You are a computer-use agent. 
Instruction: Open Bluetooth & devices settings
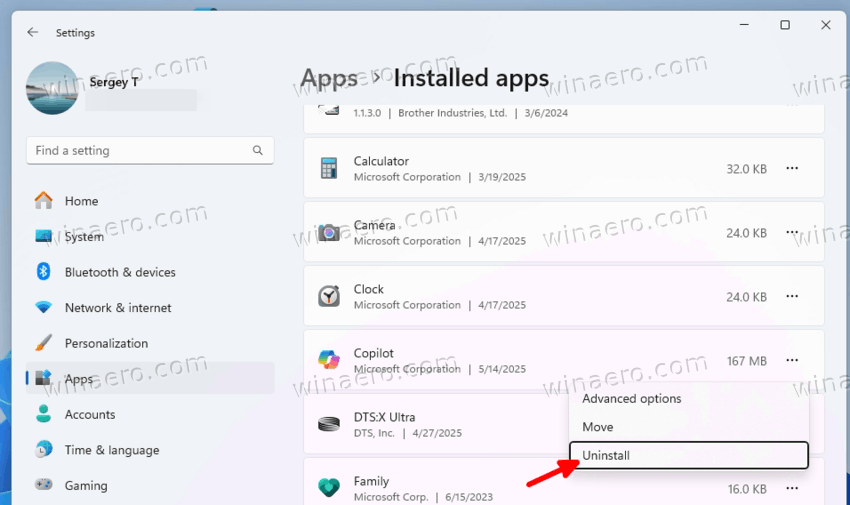150,272
